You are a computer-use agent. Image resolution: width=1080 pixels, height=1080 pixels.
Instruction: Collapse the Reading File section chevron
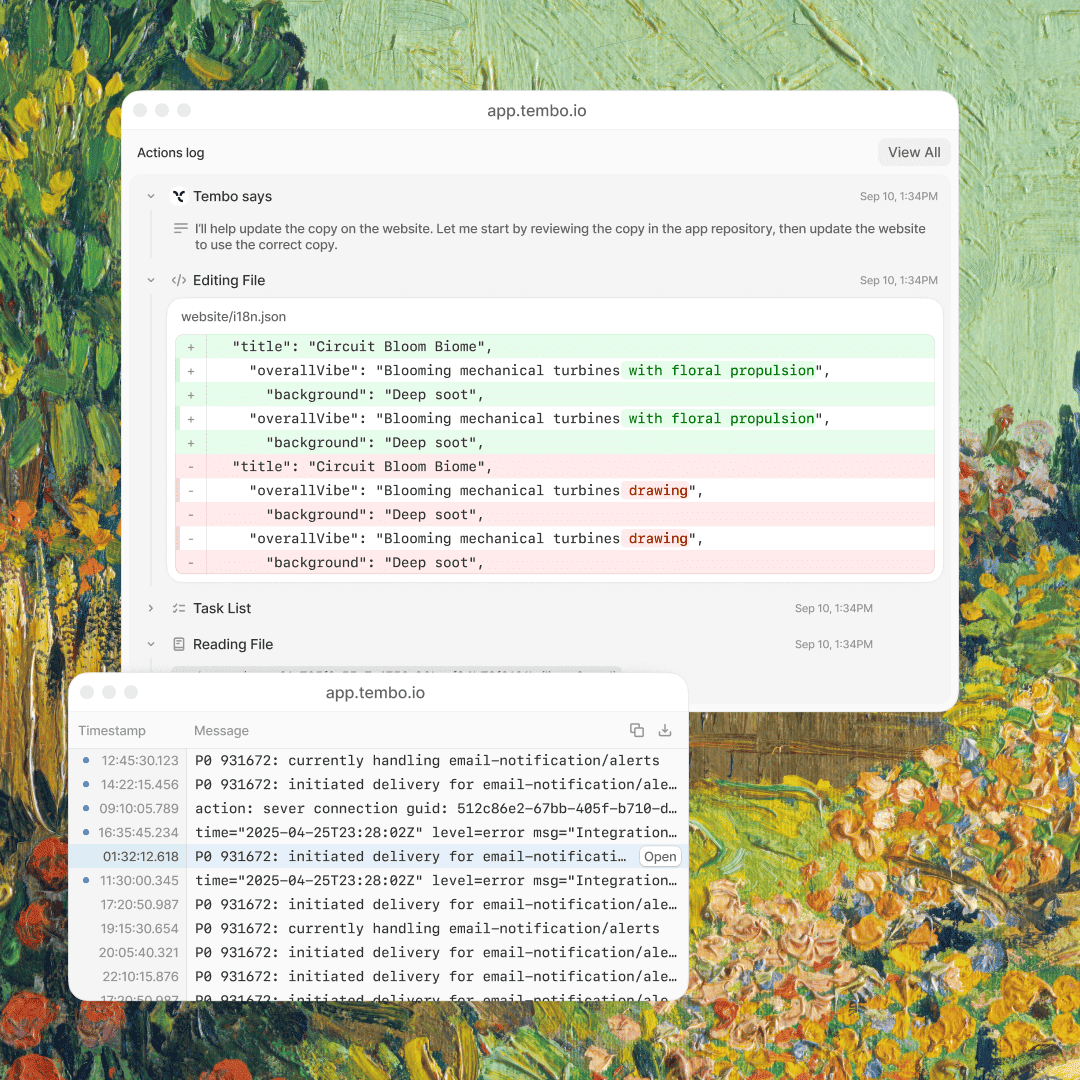coord(151,645)
